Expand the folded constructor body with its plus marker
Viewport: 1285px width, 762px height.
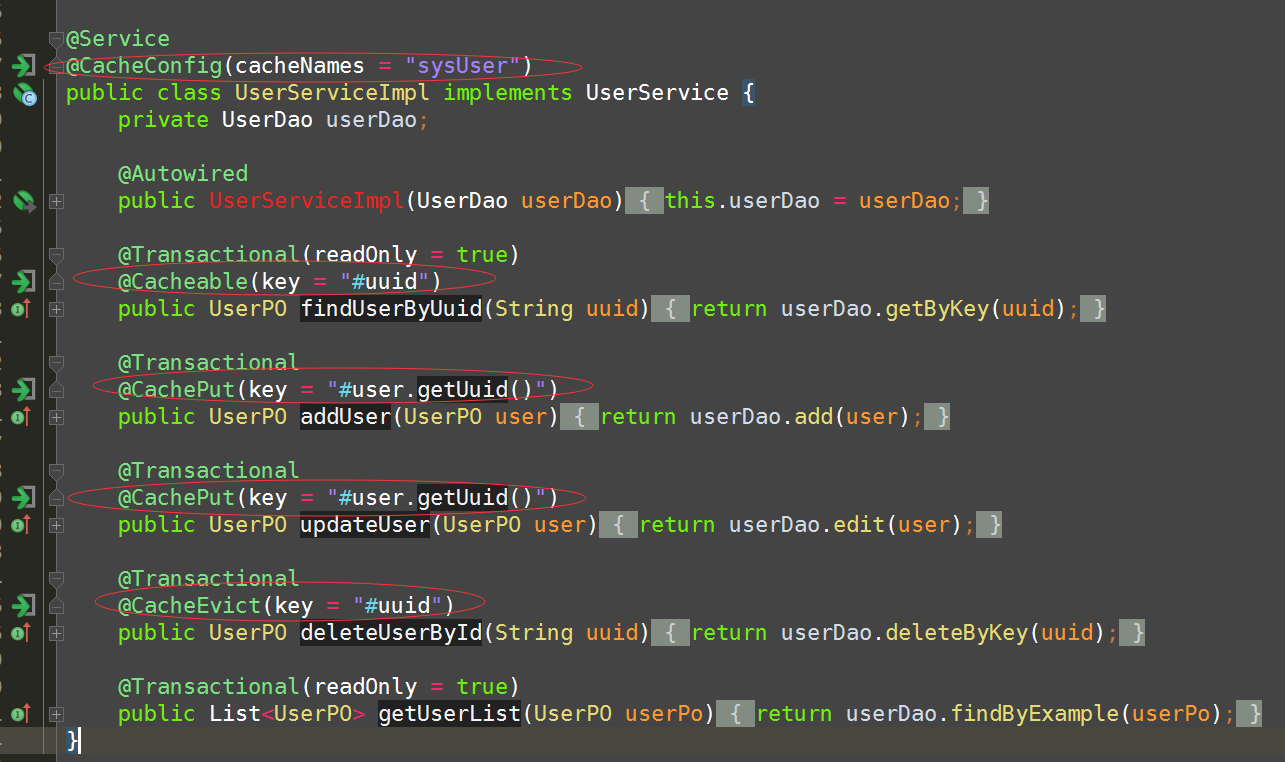tap(56, 200)
